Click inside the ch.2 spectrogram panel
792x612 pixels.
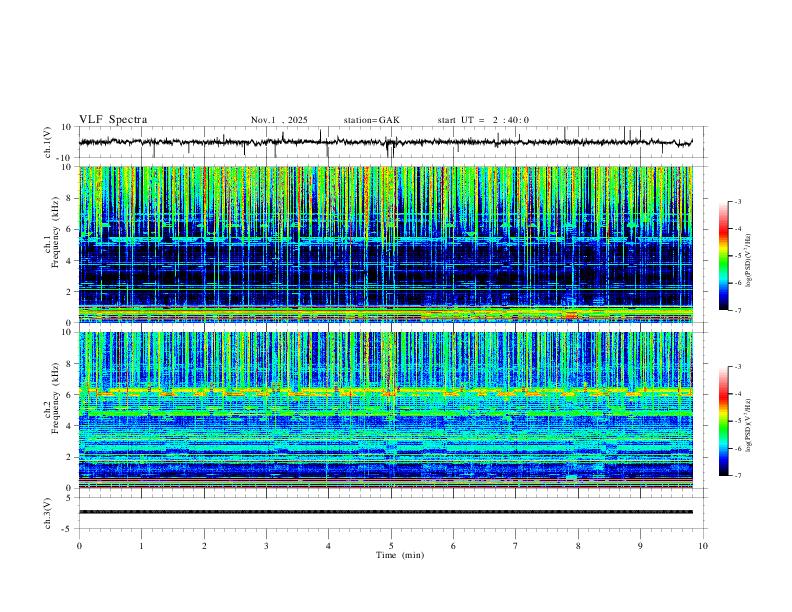[386, 410]
